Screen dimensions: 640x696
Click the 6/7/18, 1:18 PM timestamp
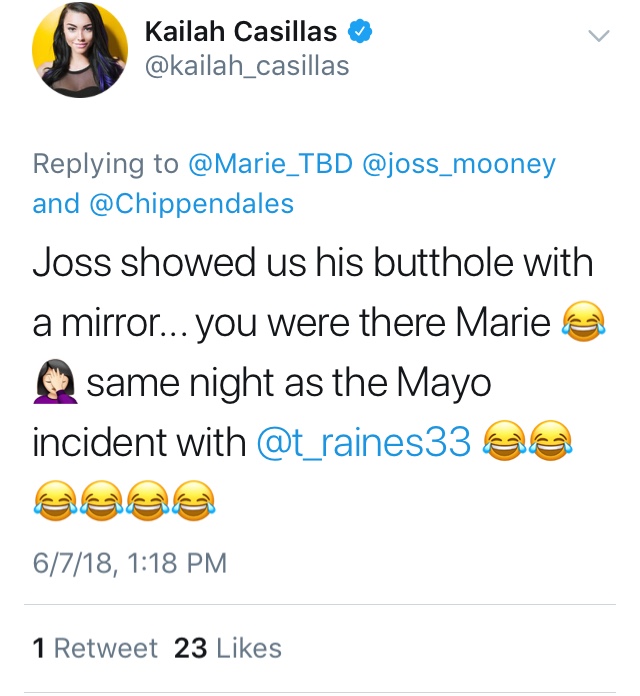coord(130,563)
